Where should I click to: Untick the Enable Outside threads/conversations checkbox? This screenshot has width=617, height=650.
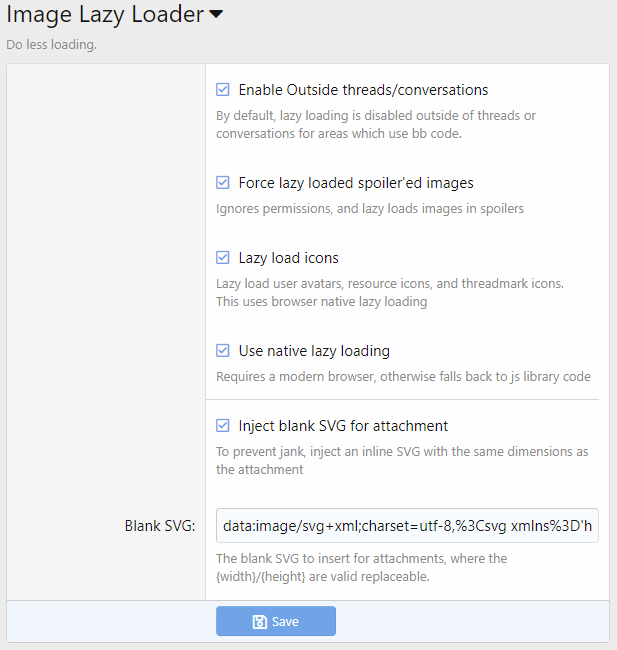click(223, 90)
